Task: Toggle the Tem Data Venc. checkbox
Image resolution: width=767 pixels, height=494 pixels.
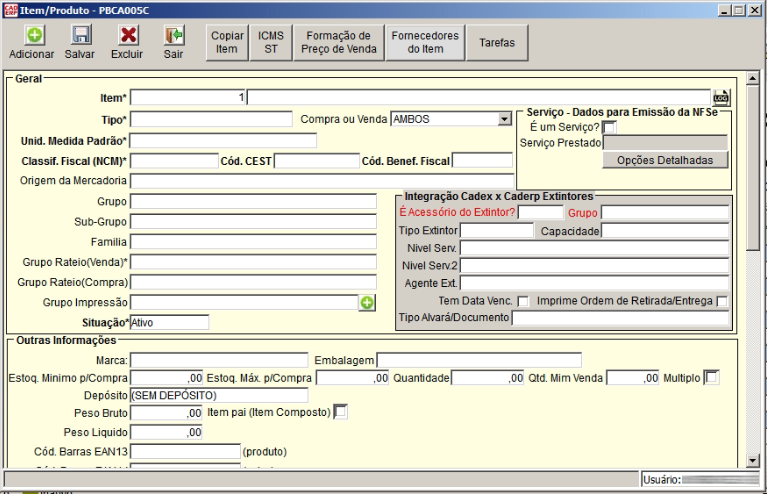Action: pos(522,301)
